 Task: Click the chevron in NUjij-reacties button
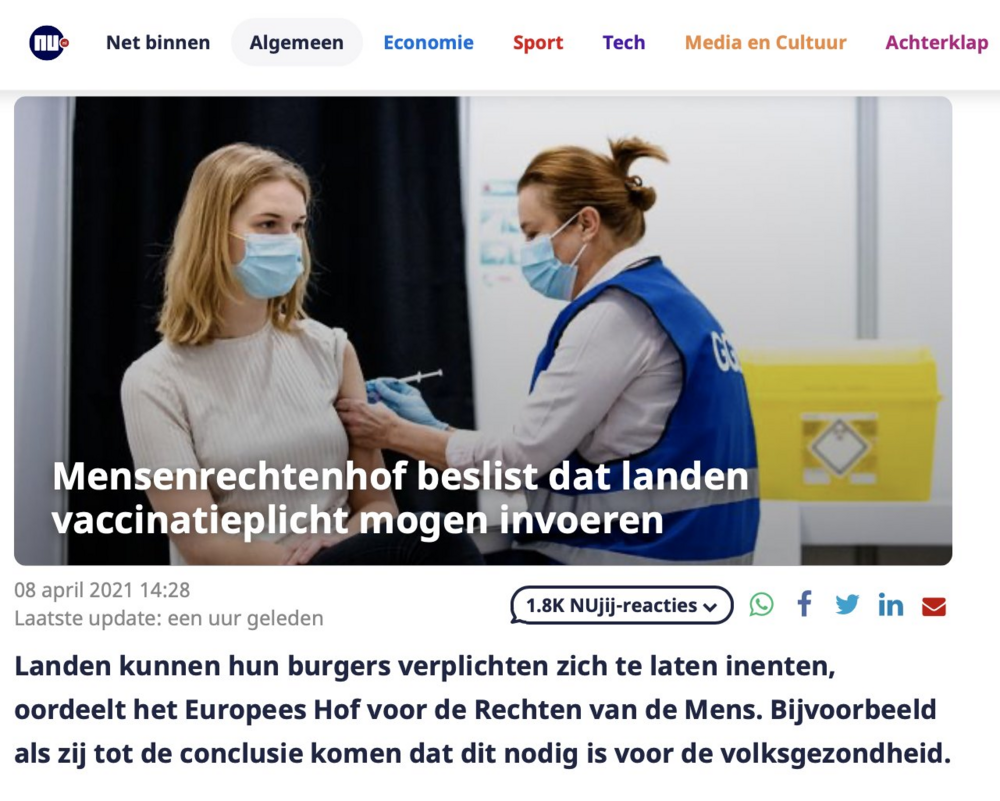pos(710,607)
